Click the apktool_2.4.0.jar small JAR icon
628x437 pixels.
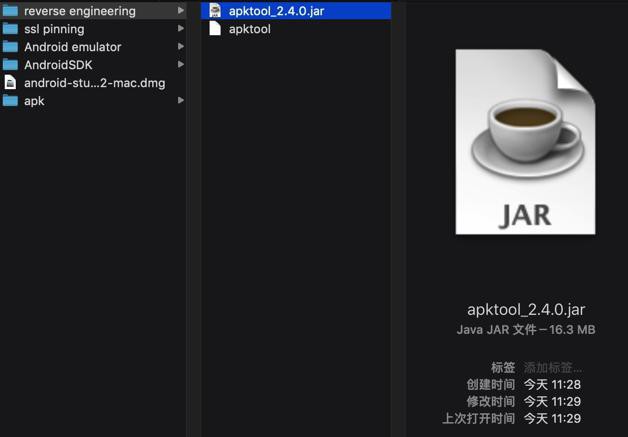(x=215, y=11)
